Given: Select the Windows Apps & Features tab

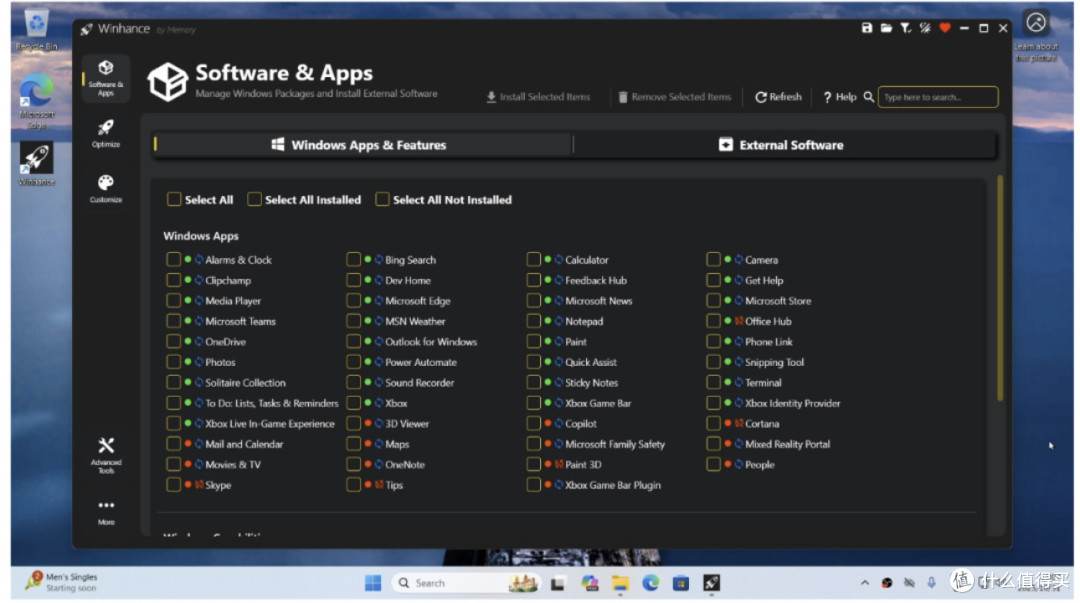Looking at the screenshot, I should [360, 145].
